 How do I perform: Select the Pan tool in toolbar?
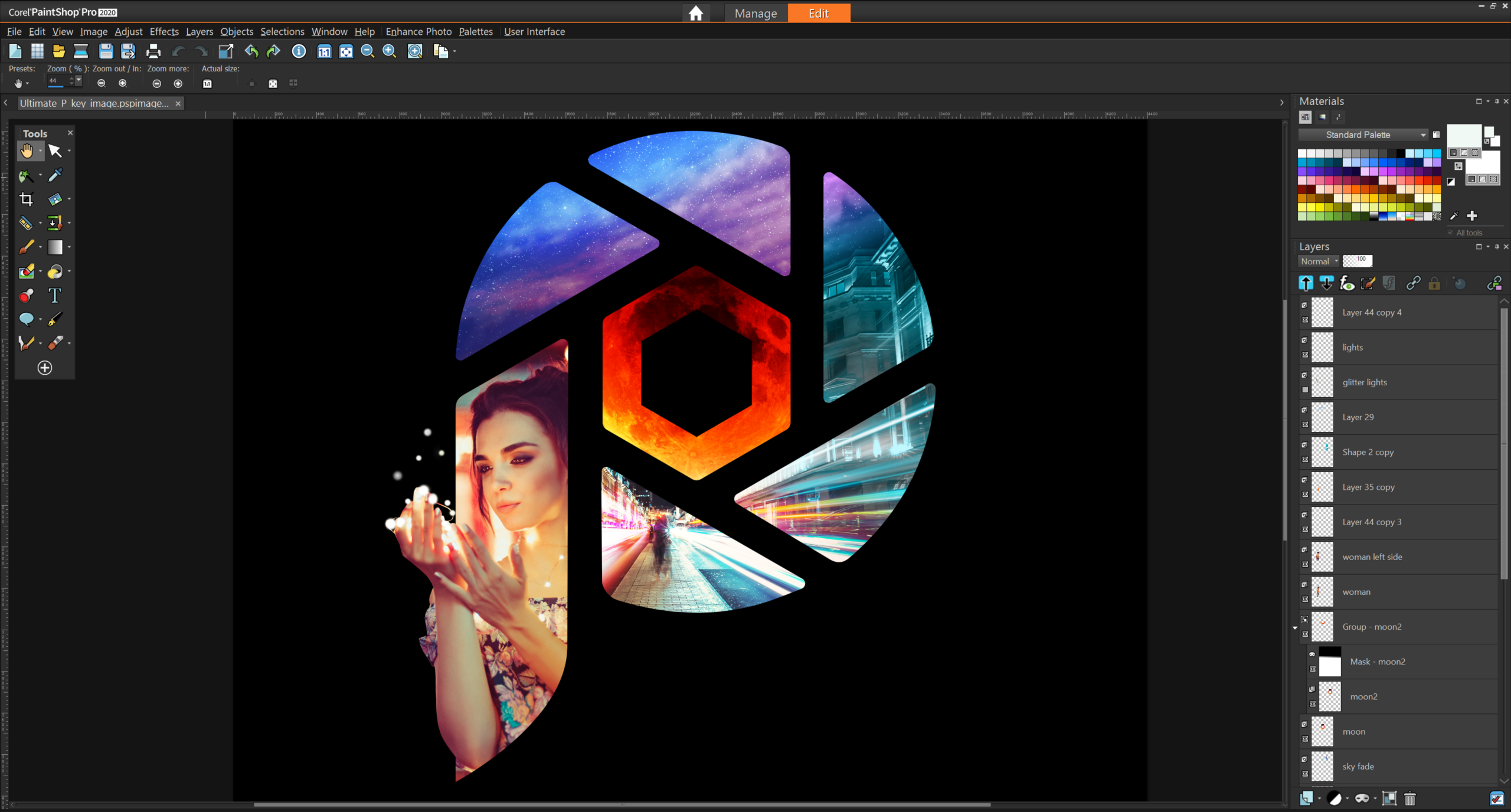pyautogui.click(x=26, y=150)
